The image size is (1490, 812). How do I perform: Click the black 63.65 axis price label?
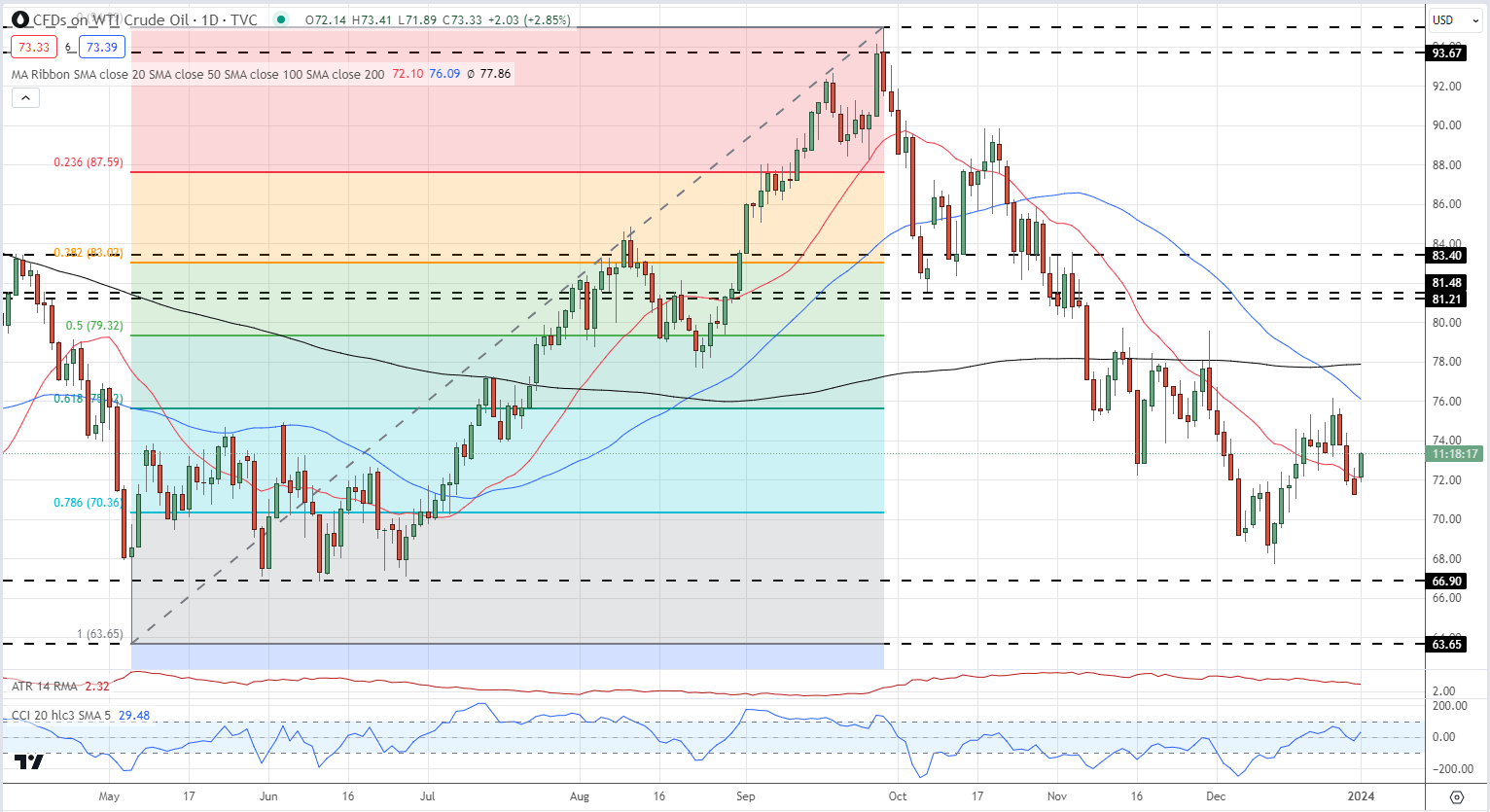click(x=1447, y=645)
